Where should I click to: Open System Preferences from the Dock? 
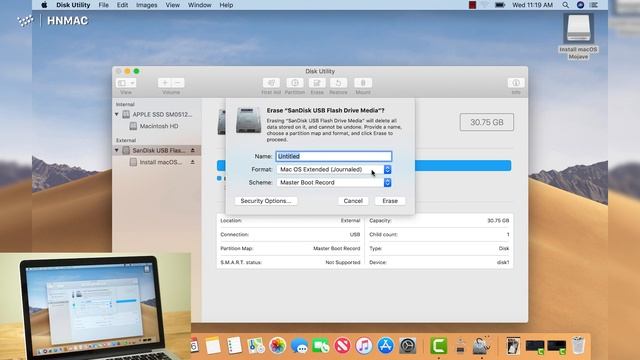407,346
